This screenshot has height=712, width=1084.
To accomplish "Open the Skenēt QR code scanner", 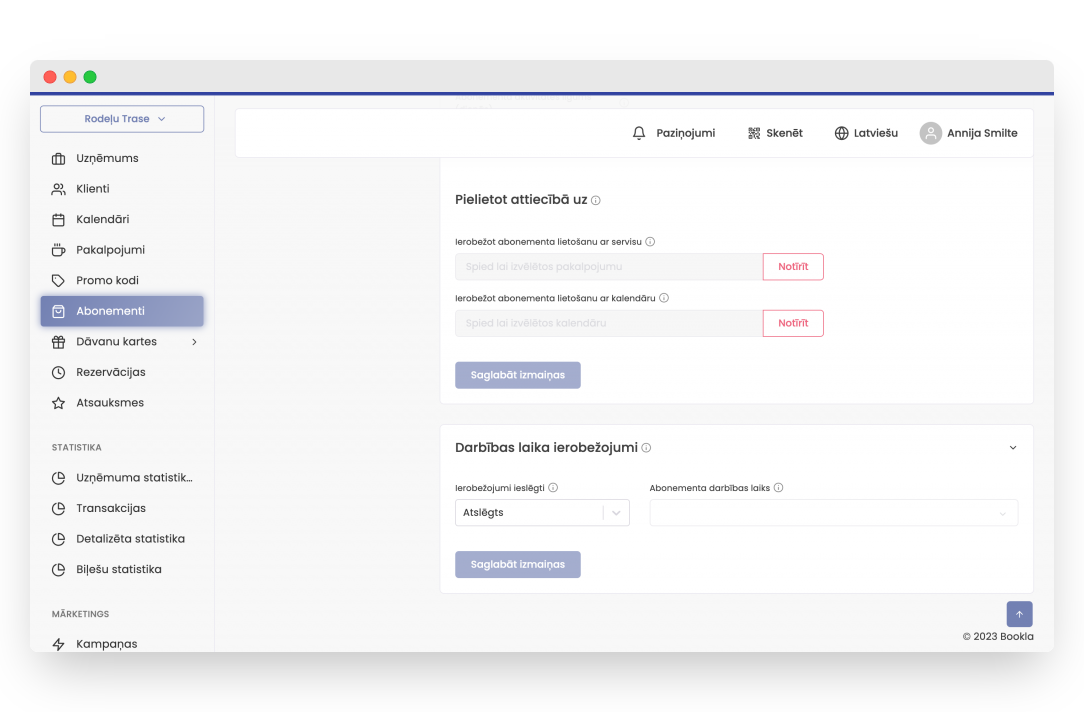I will click(754, 133).
